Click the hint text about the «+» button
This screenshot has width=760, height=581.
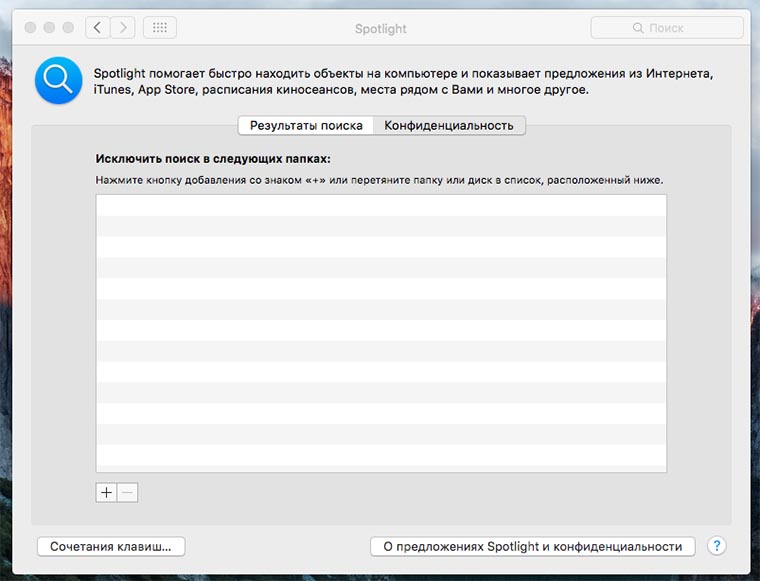(x=379, y=180)
